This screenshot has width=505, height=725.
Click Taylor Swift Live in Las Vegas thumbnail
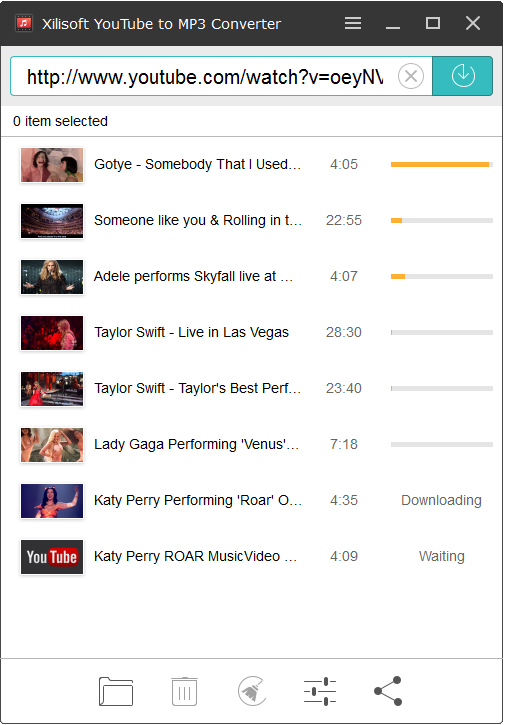[52, 333]
